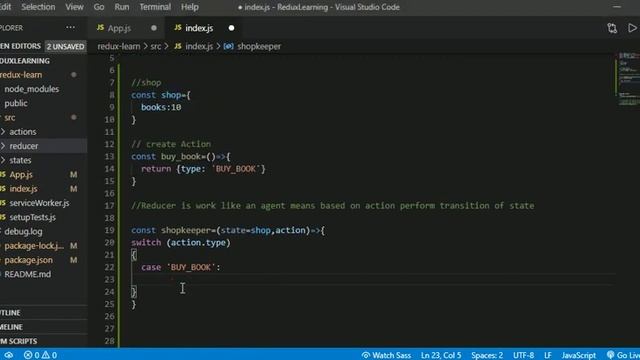Click the '// create Action' comment
640x360 pixels.
pos(171,144)
